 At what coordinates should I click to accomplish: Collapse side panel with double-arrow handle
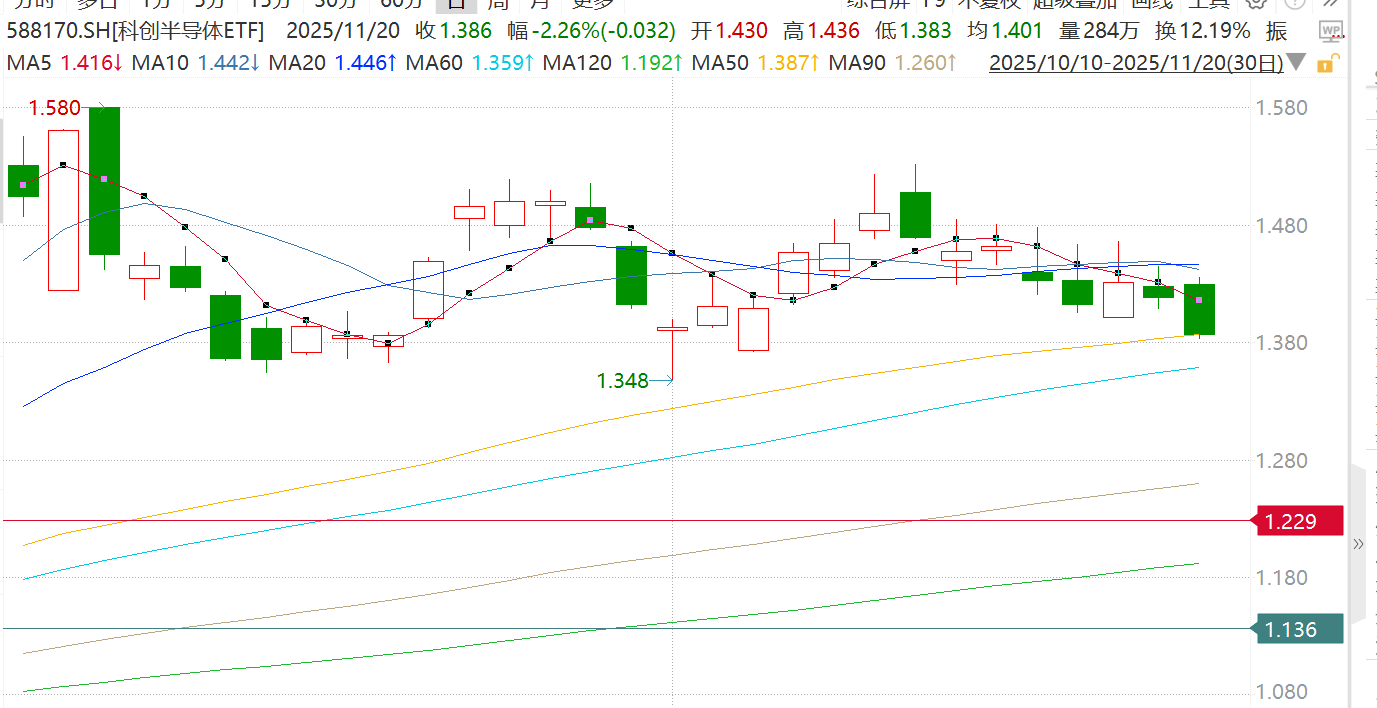pyautogui.click(x=1358, y=545)
